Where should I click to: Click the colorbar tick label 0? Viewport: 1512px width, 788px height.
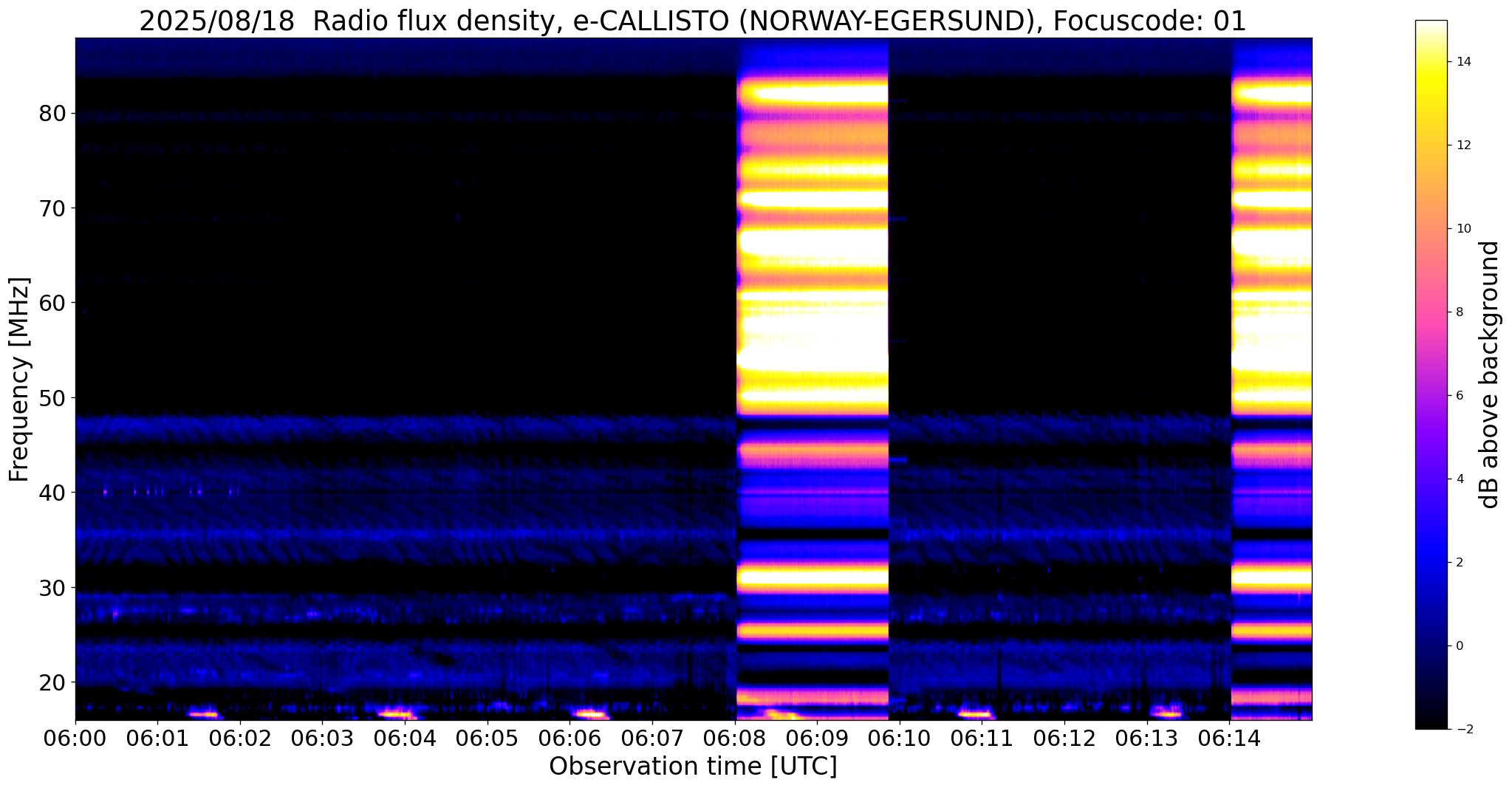pyautogui.click(x=1460, y=646)
